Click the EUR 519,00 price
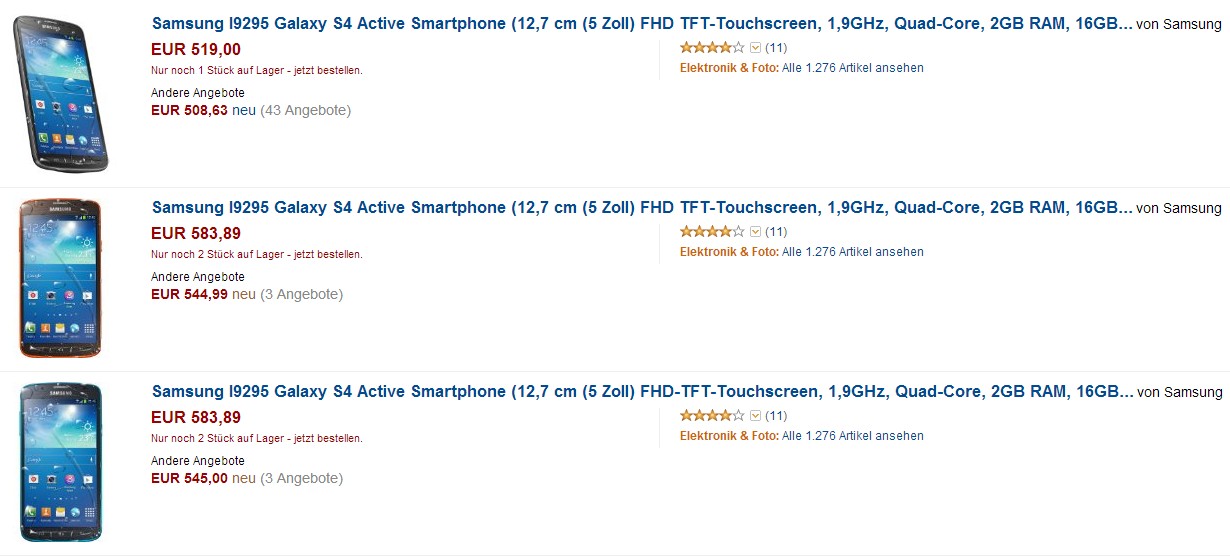Screen dimensions: 1230x557 click(196, 49)
